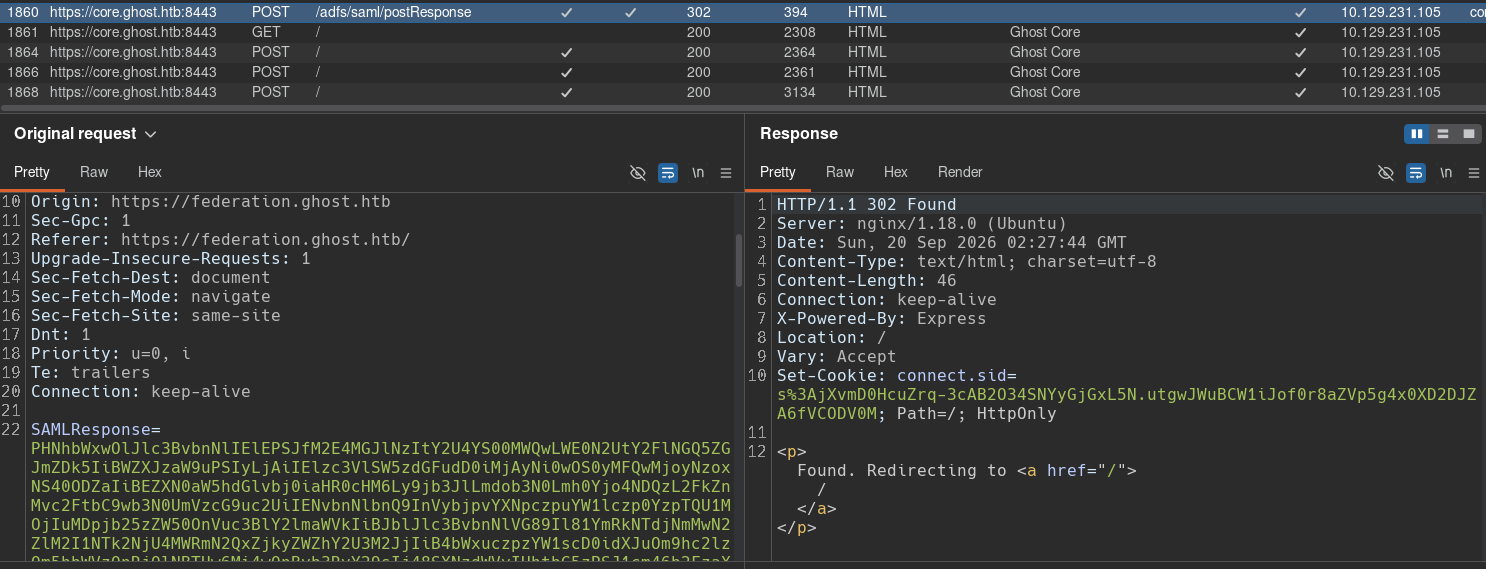The image size is (1486, 569).
Task: Click length 3134 cell in row 1868
Action: pos(799,92)
